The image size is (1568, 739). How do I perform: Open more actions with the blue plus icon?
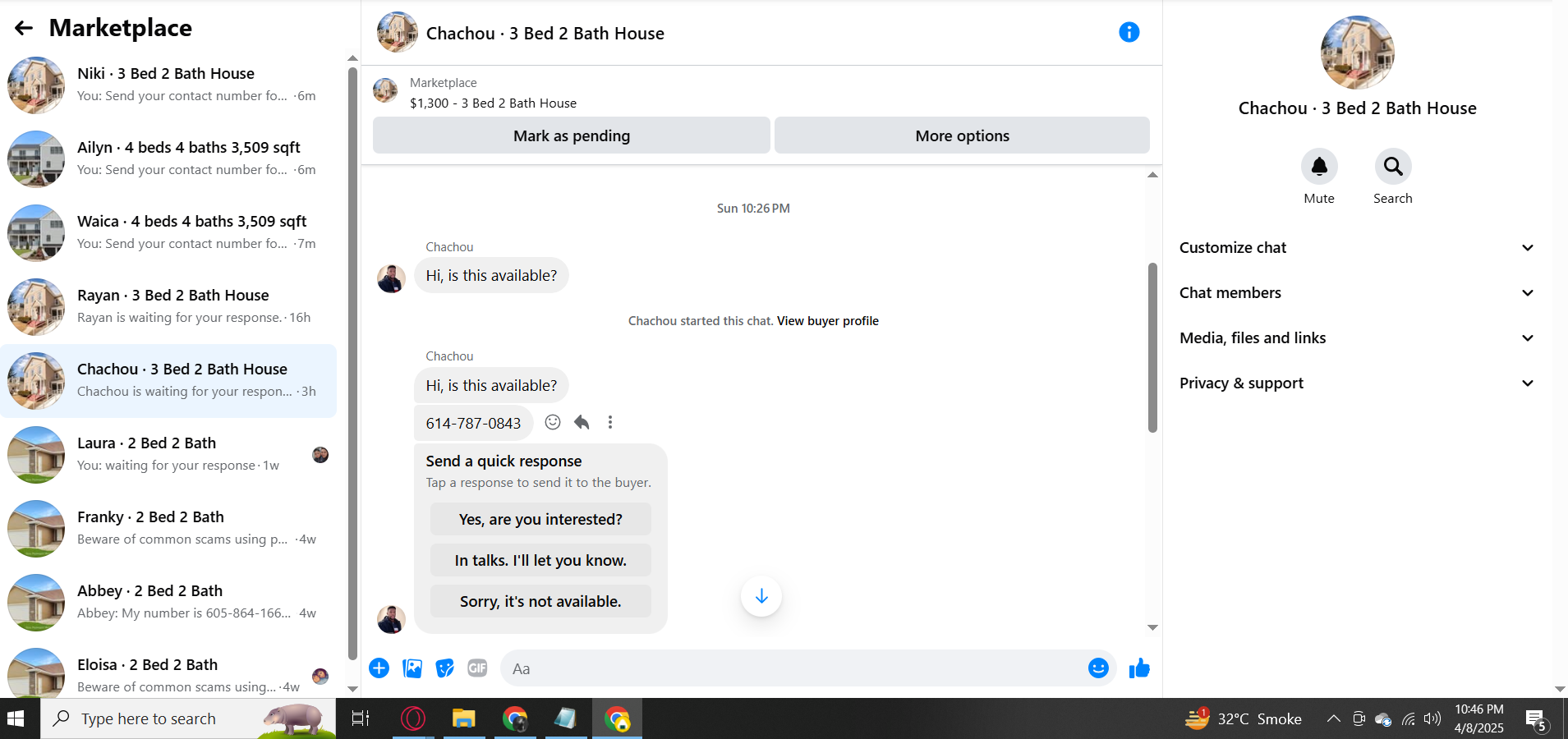point(379,668)
